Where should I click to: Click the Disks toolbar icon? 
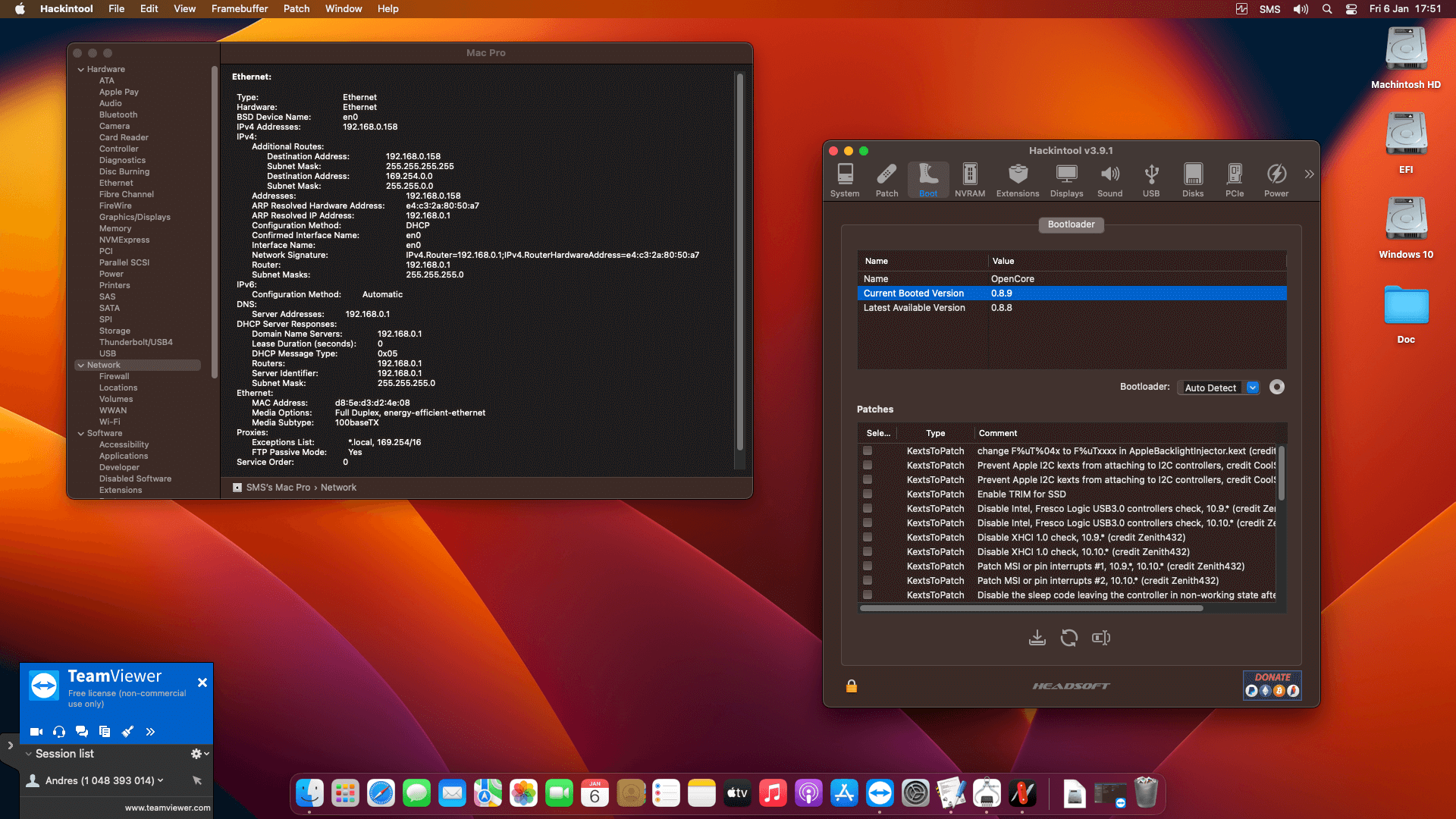coord(1193,180)
